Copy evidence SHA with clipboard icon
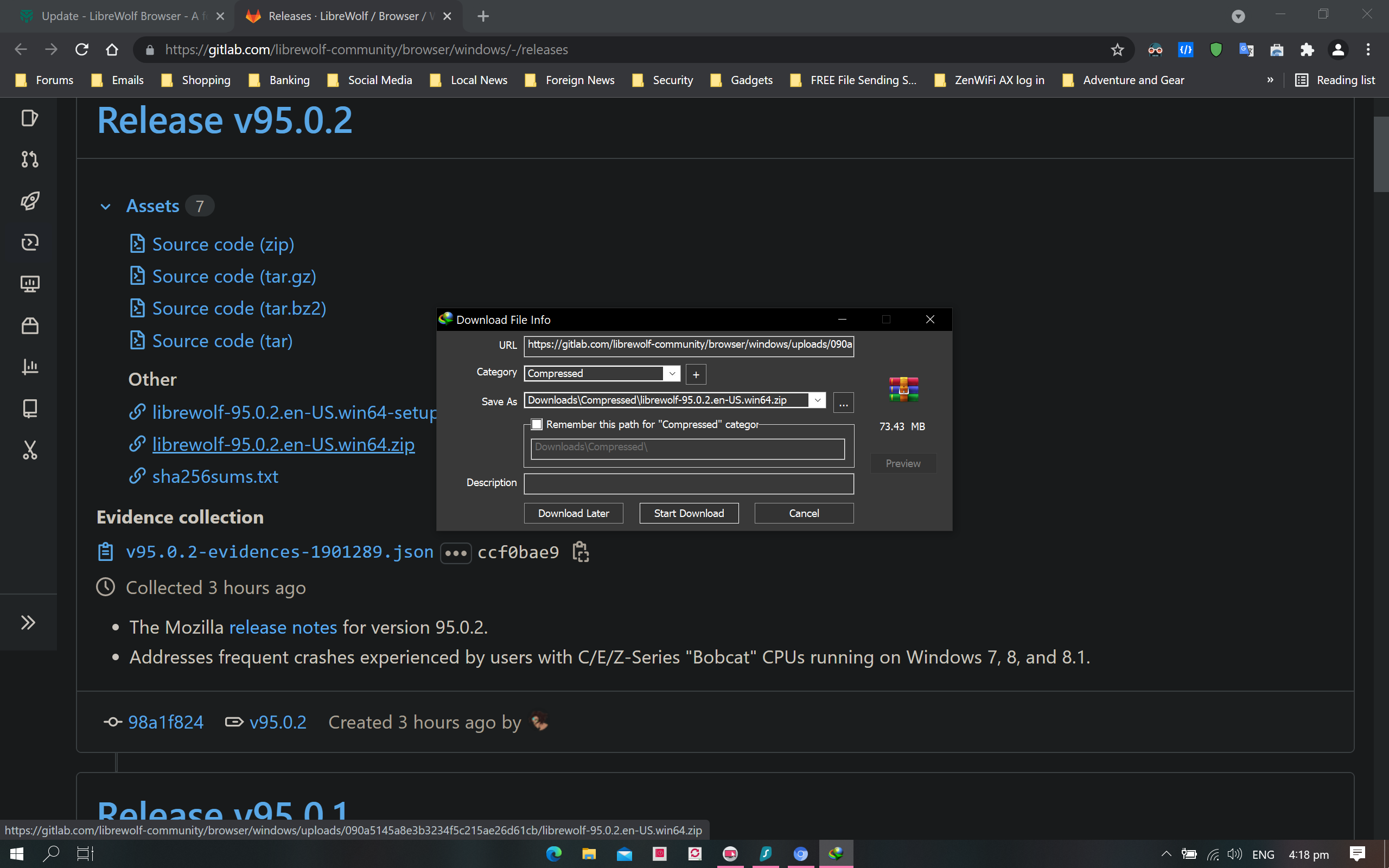This screenshot has width=1389, height=868. [x=580, y=552]
